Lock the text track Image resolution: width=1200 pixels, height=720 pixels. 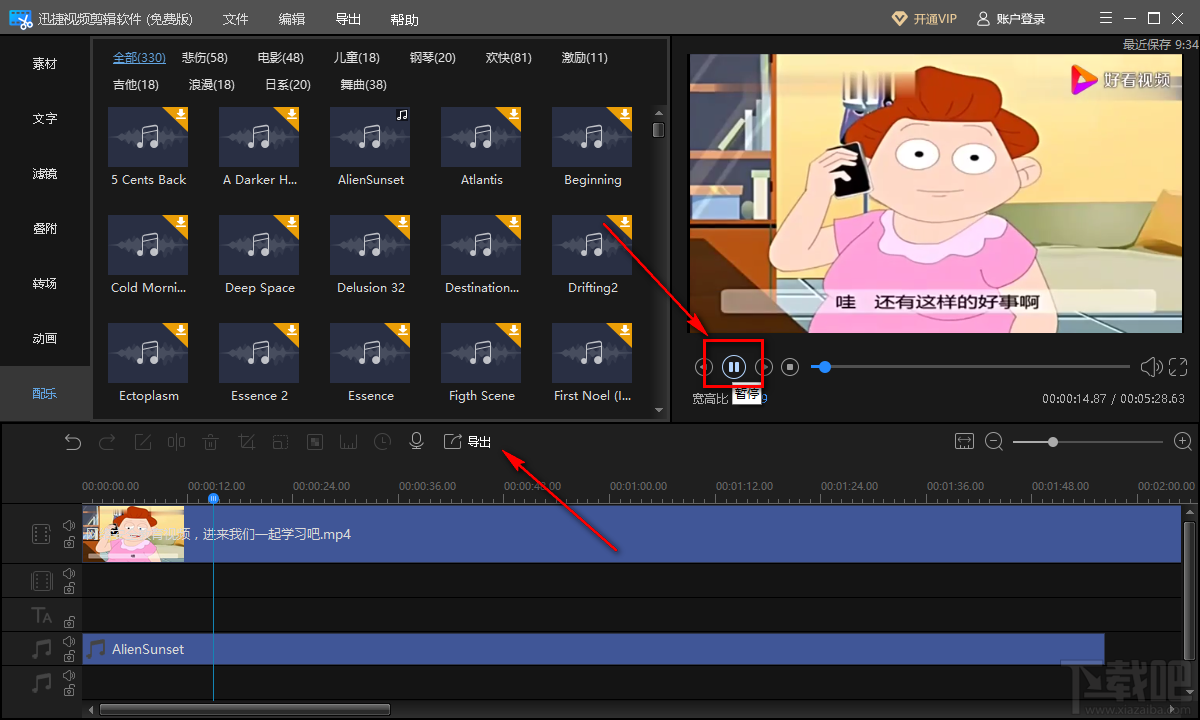click(69, 622)
